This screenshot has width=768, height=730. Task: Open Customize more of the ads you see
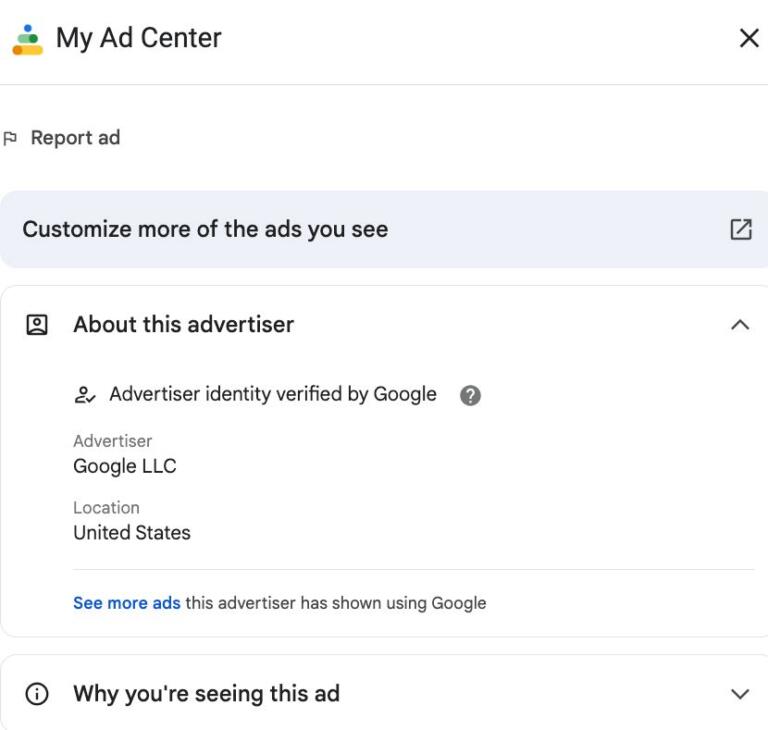click(x=384, y=229)
